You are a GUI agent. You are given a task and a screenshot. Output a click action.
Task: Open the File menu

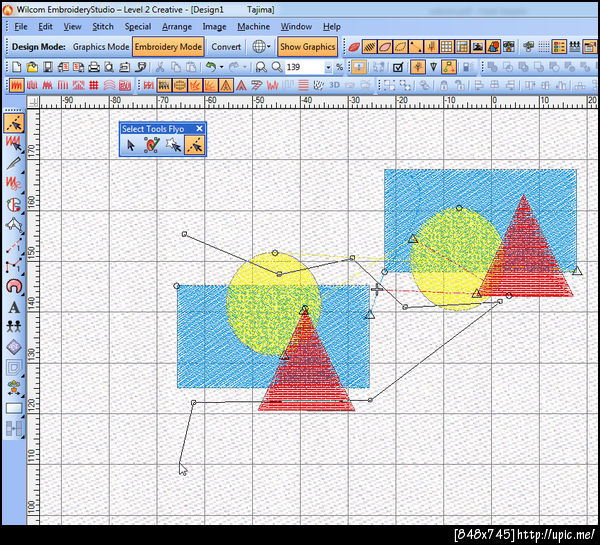21,26
